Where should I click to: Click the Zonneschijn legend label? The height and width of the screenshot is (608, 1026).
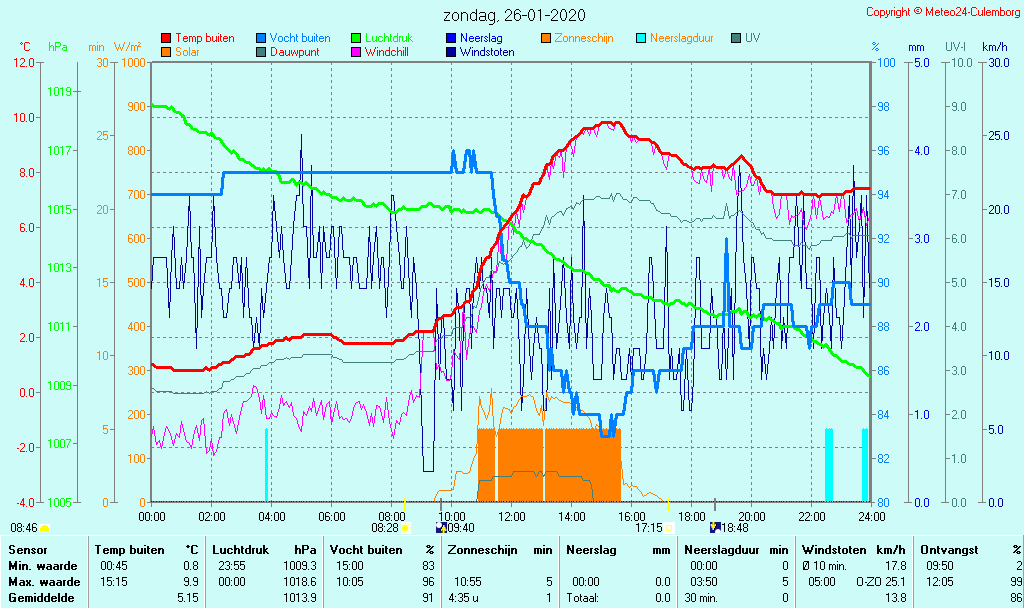coord(584,38)
